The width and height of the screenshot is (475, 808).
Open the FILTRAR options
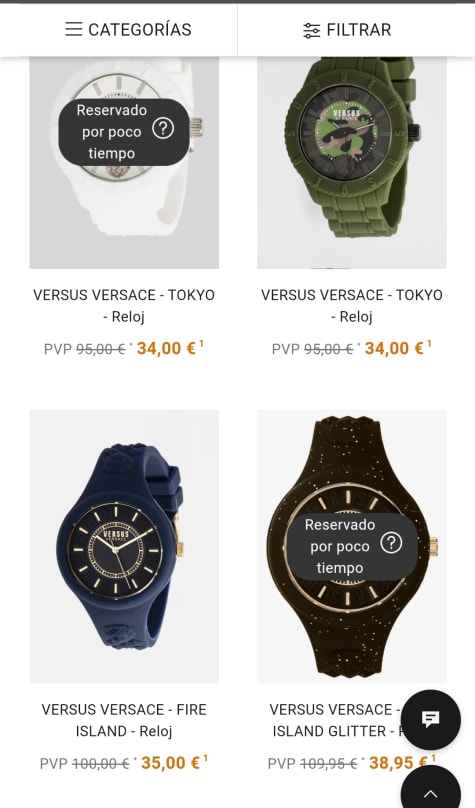click(347, 30)
